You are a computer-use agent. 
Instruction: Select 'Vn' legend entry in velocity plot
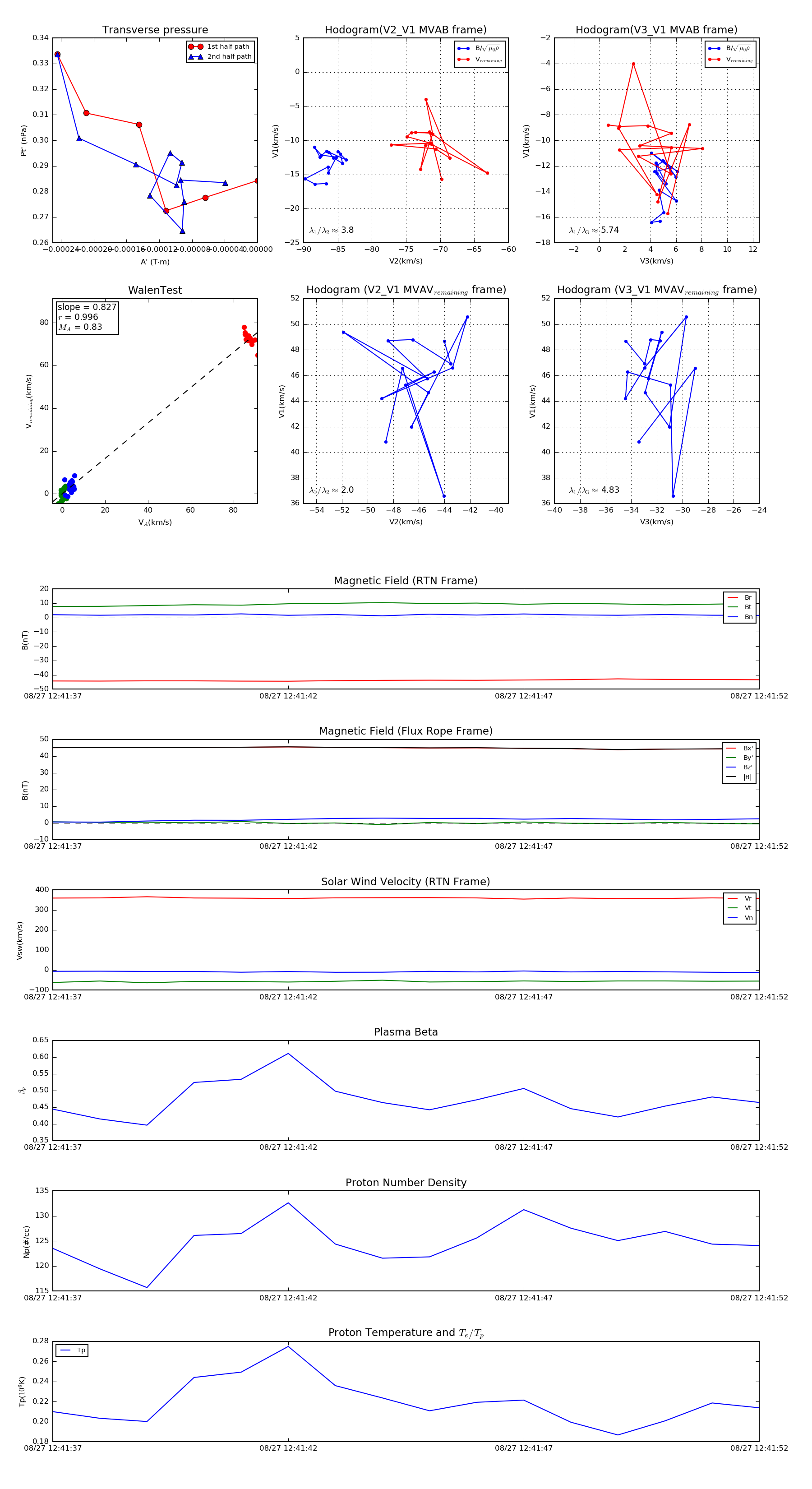click(x=740, y=918)
